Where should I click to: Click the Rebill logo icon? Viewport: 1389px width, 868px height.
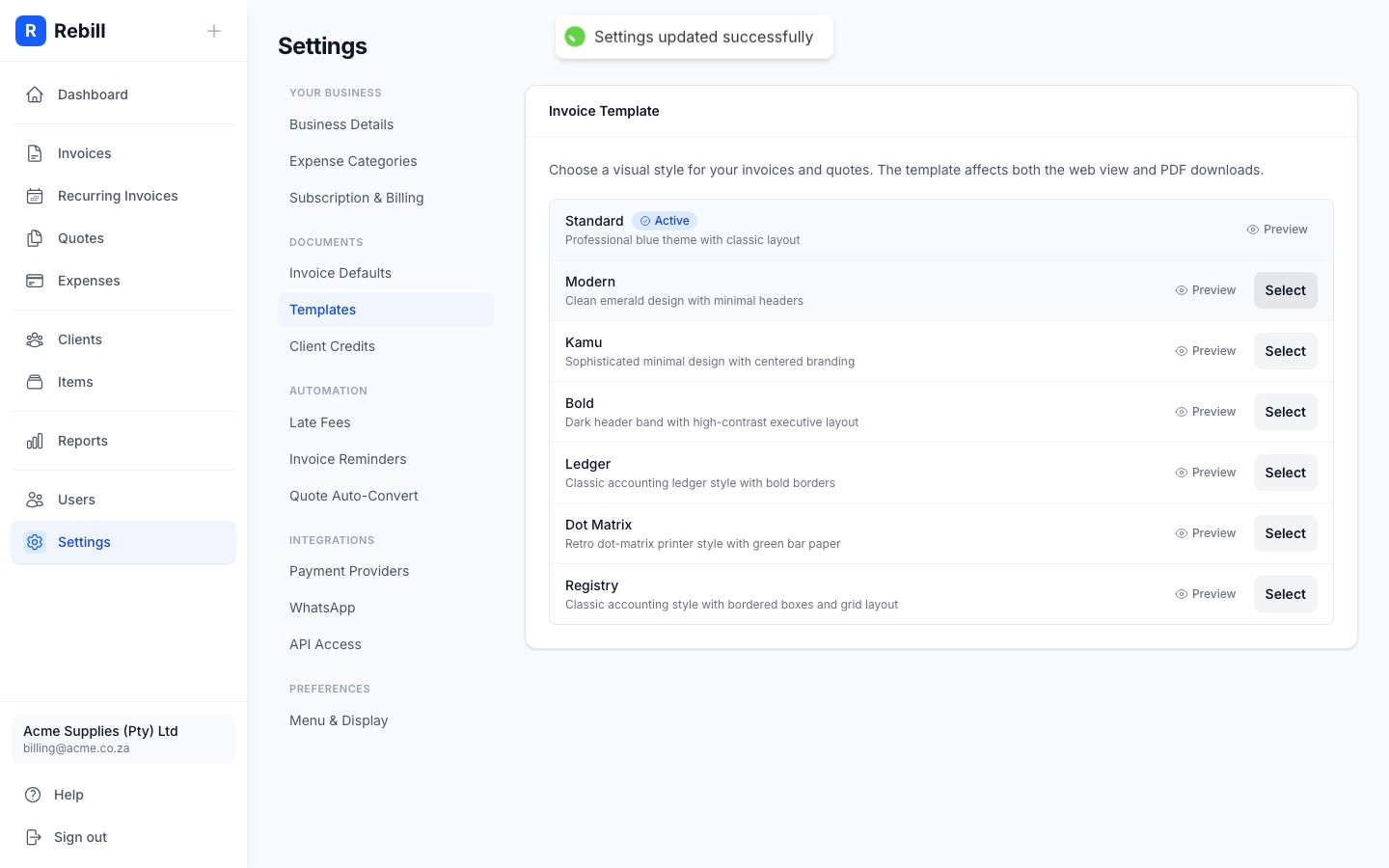[31, 31]
